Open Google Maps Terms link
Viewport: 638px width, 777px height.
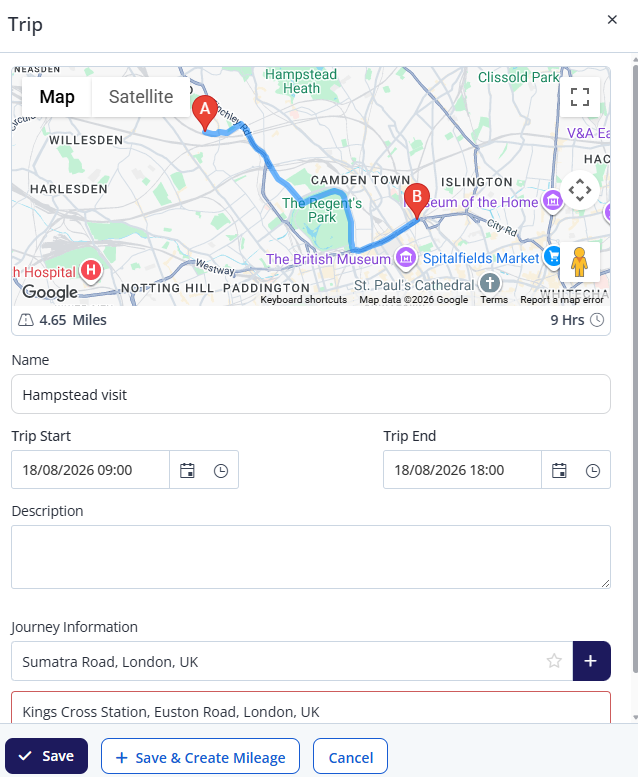pyautogui.click(x=494, y=300)
